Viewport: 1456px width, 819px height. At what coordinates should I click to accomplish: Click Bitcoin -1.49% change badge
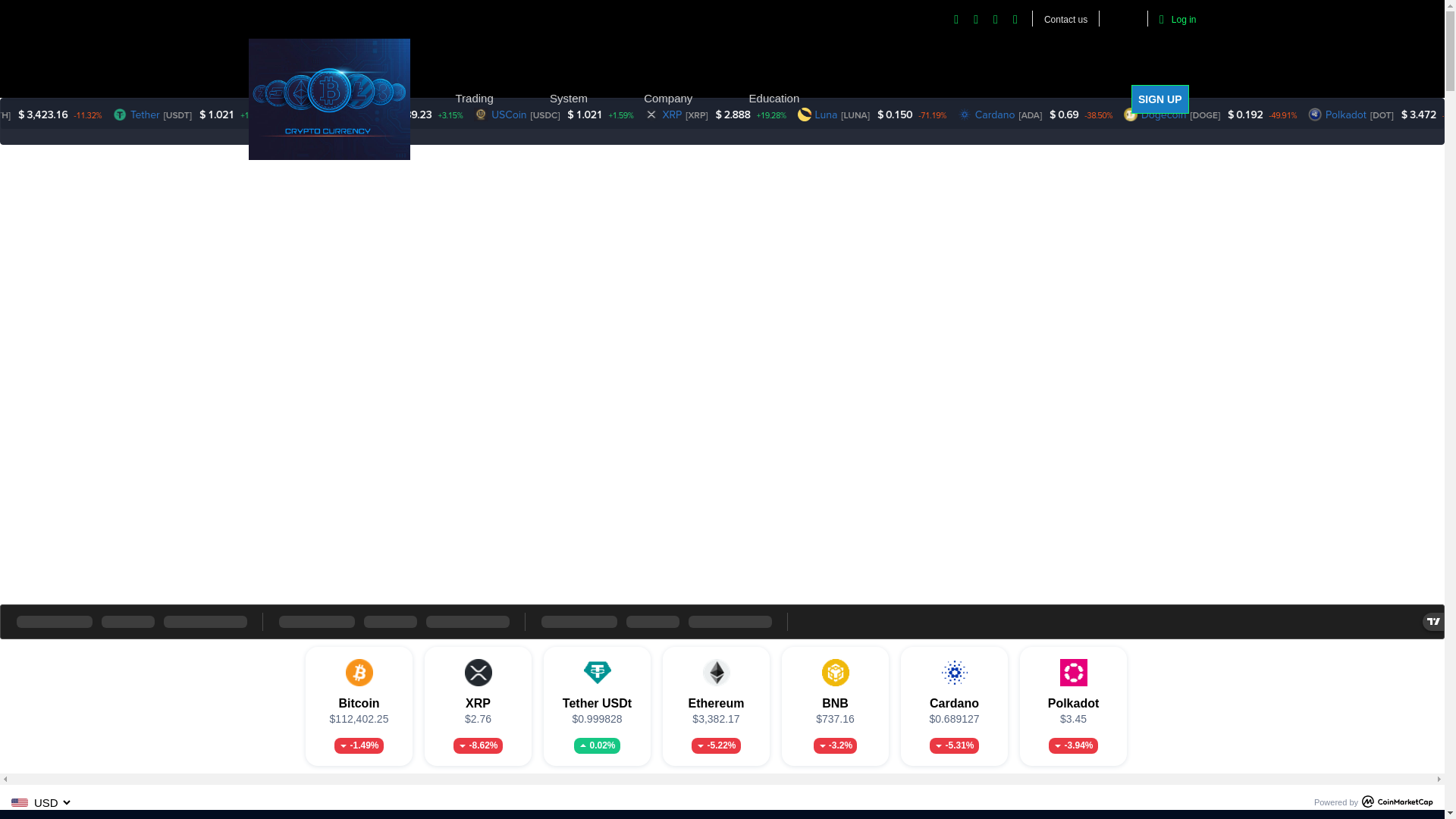click(359, 746)
